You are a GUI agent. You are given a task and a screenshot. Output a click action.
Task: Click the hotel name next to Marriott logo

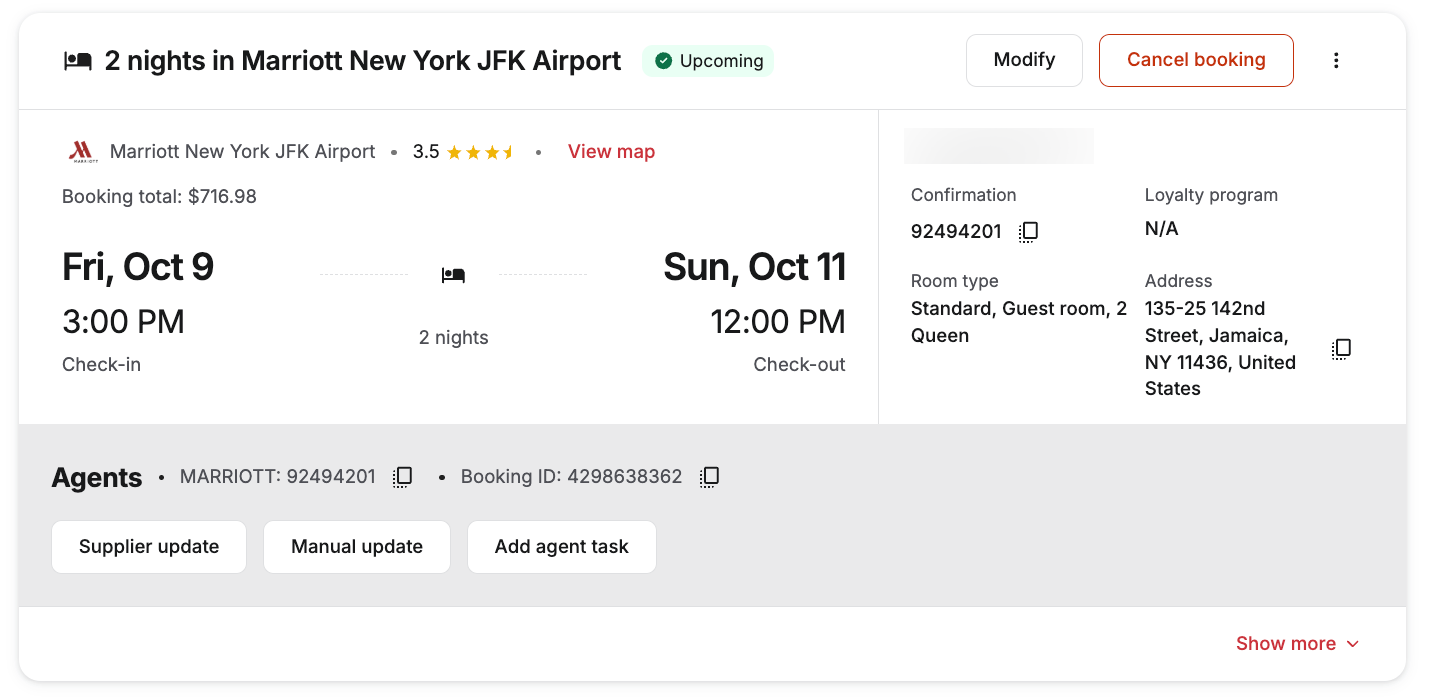[x=242, y=152]
